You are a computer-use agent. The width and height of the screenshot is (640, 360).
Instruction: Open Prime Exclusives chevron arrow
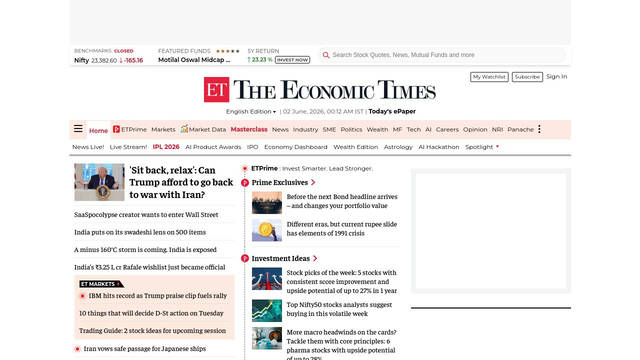click(x=313, y=182)
